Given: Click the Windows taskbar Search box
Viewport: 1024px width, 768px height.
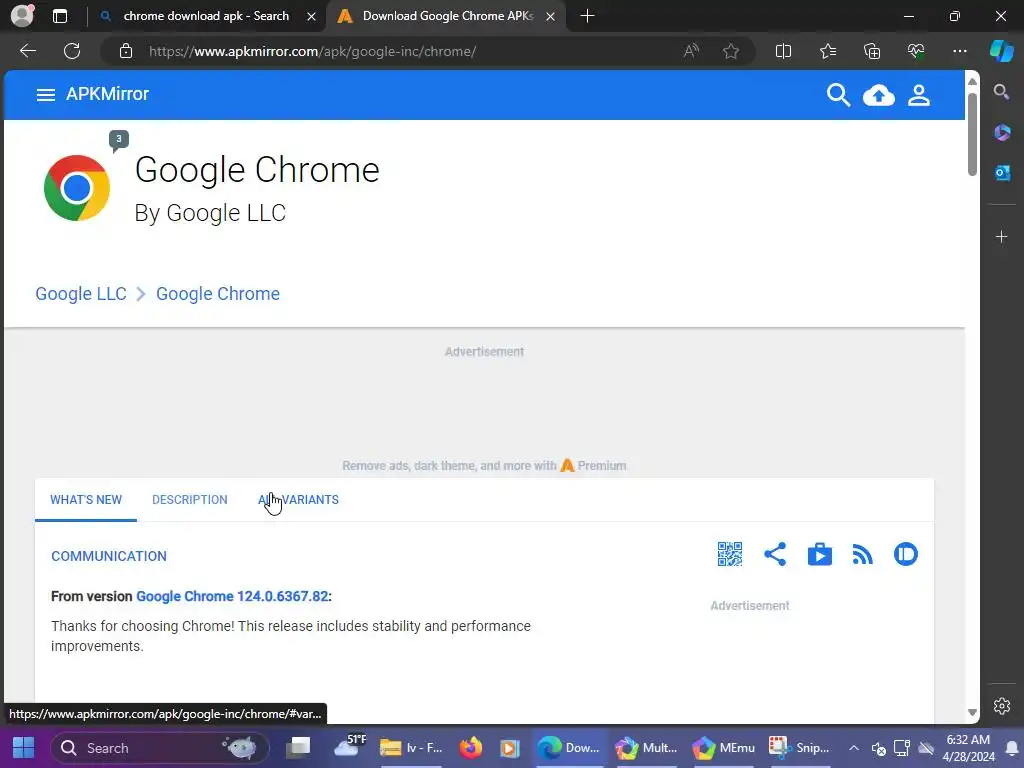Looking at the screenshot, I should pos(160,748).
